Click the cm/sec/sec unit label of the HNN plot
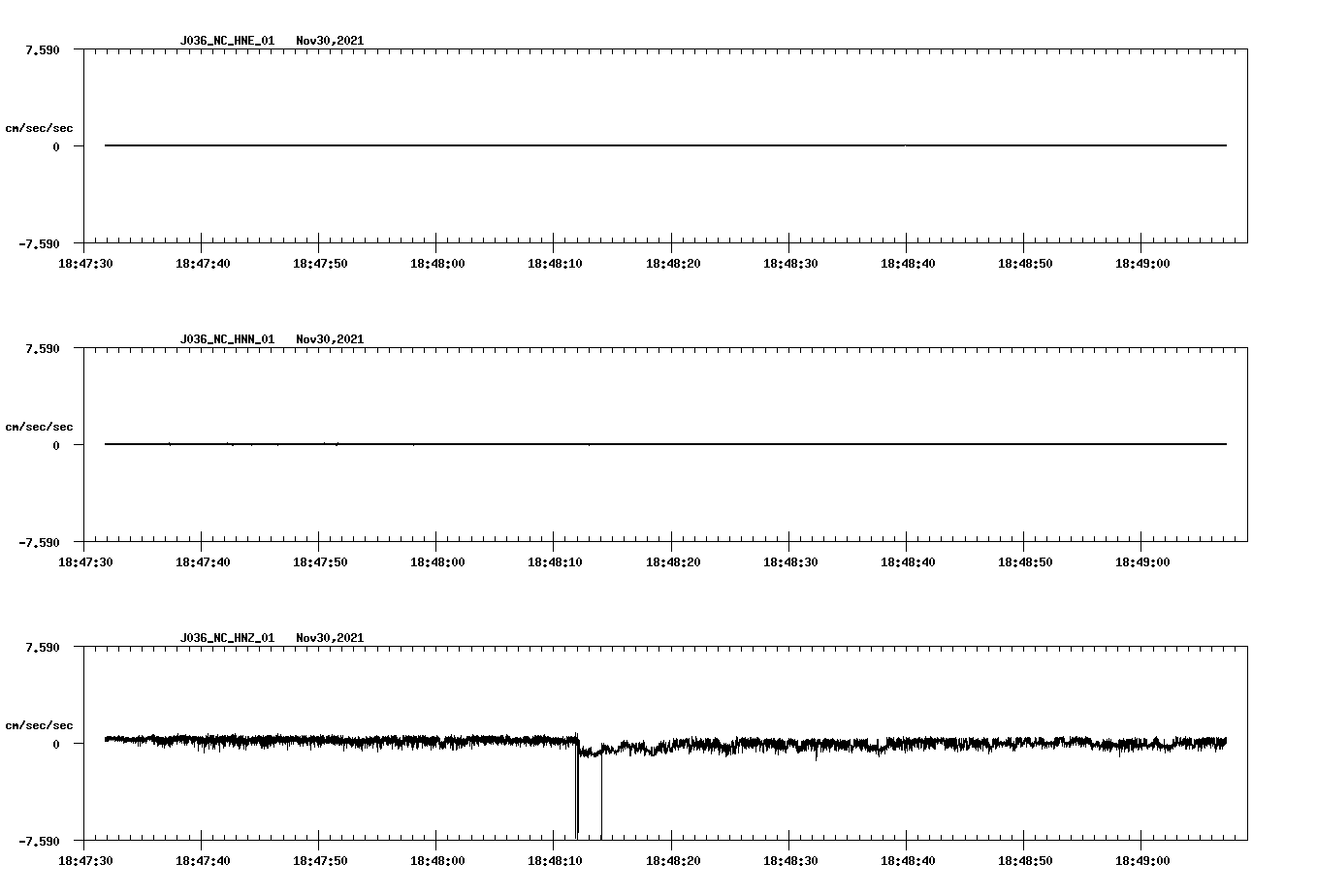 click(39, 427)
